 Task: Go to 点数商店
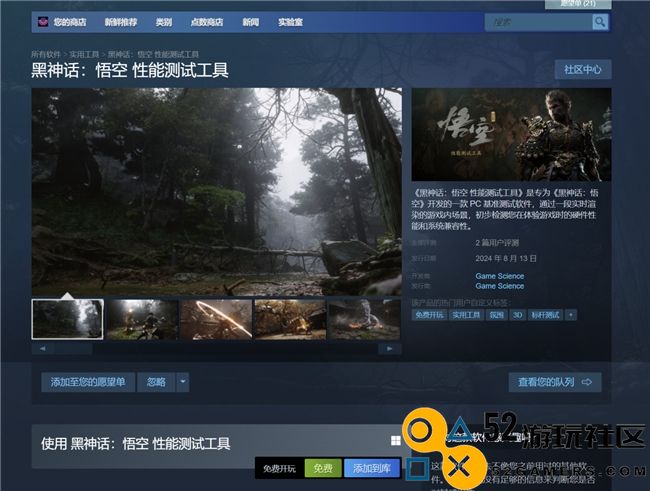coord(207,22)
